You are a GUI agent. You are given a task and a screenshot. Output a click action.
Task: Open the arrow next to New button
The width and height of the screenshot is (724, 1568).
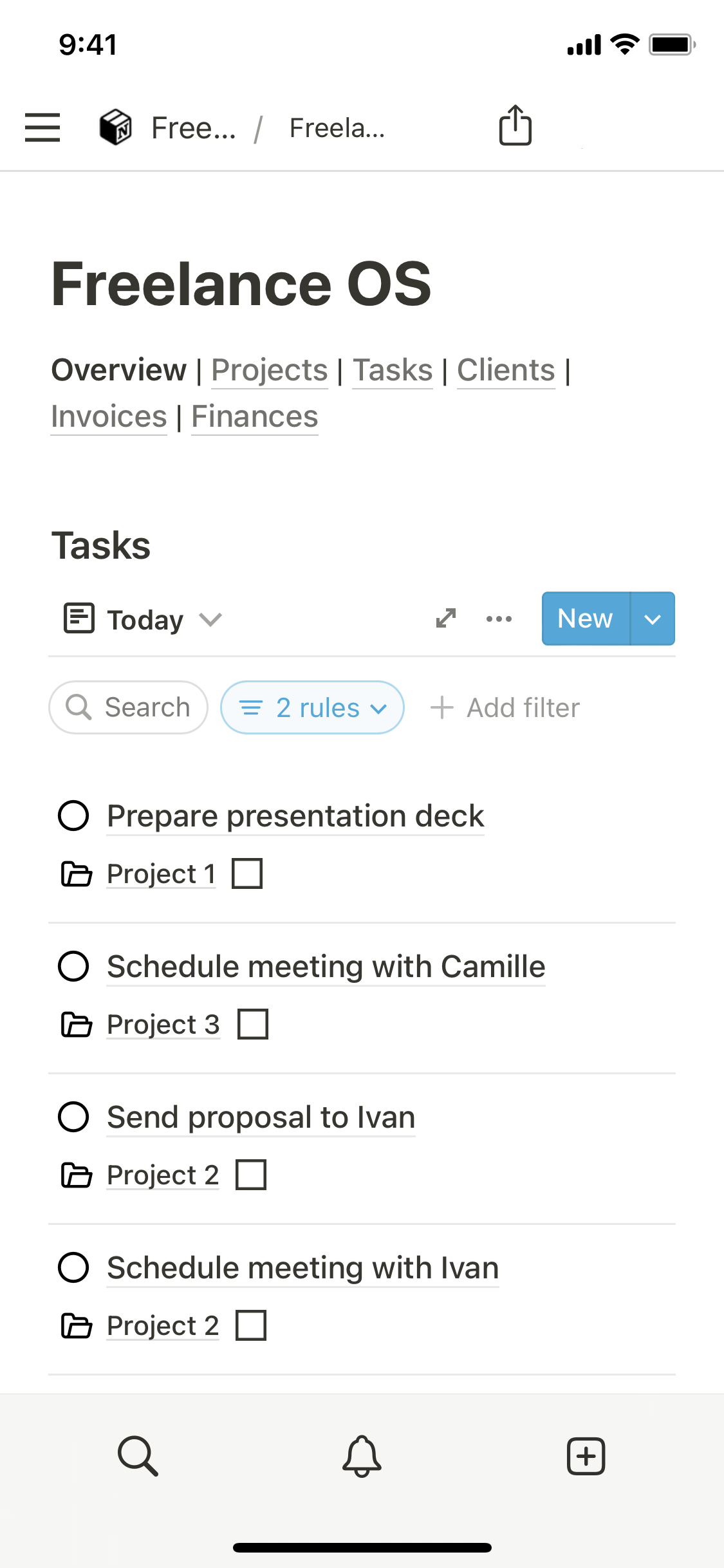(653, 619)
